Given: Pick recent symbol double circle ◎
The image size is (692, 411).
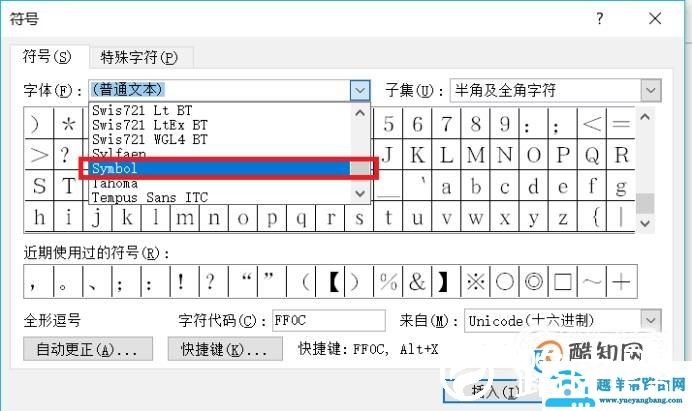Looking at the screenshot, I should (x=534, y=282).
